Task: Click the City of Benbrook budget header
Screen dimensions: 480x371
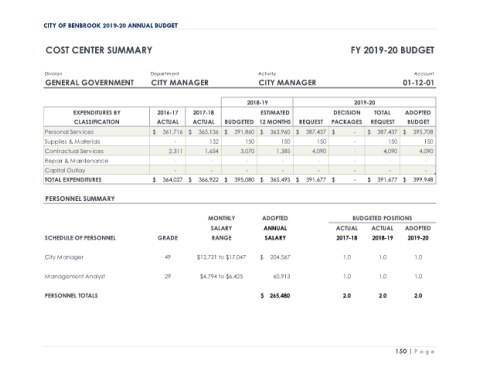Action: click(x=111, y=26)
